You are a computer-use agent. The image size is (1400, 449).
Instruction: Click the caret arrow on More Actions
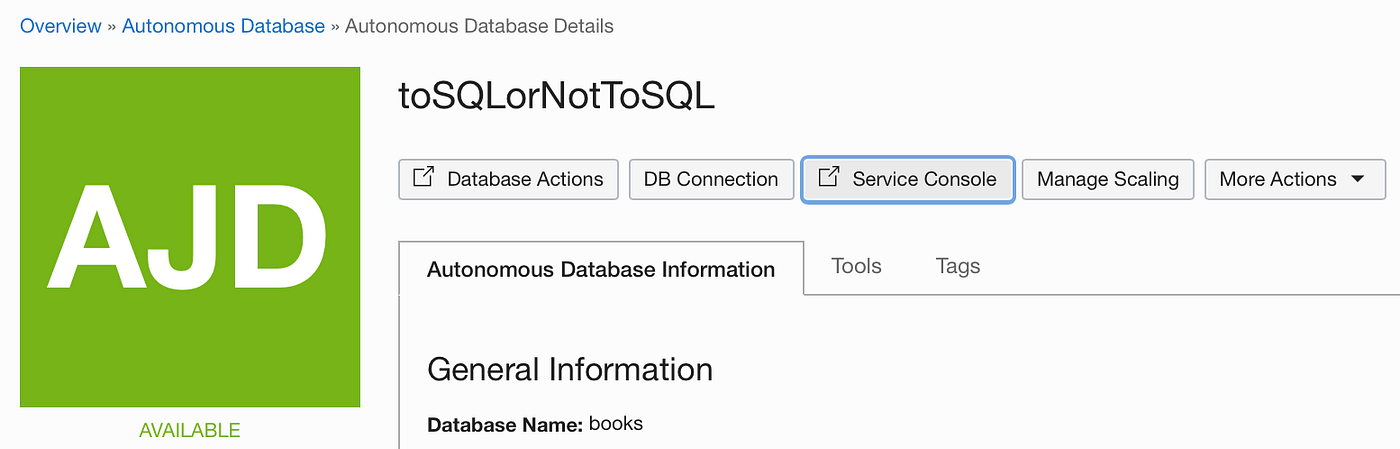point(1357,179)
